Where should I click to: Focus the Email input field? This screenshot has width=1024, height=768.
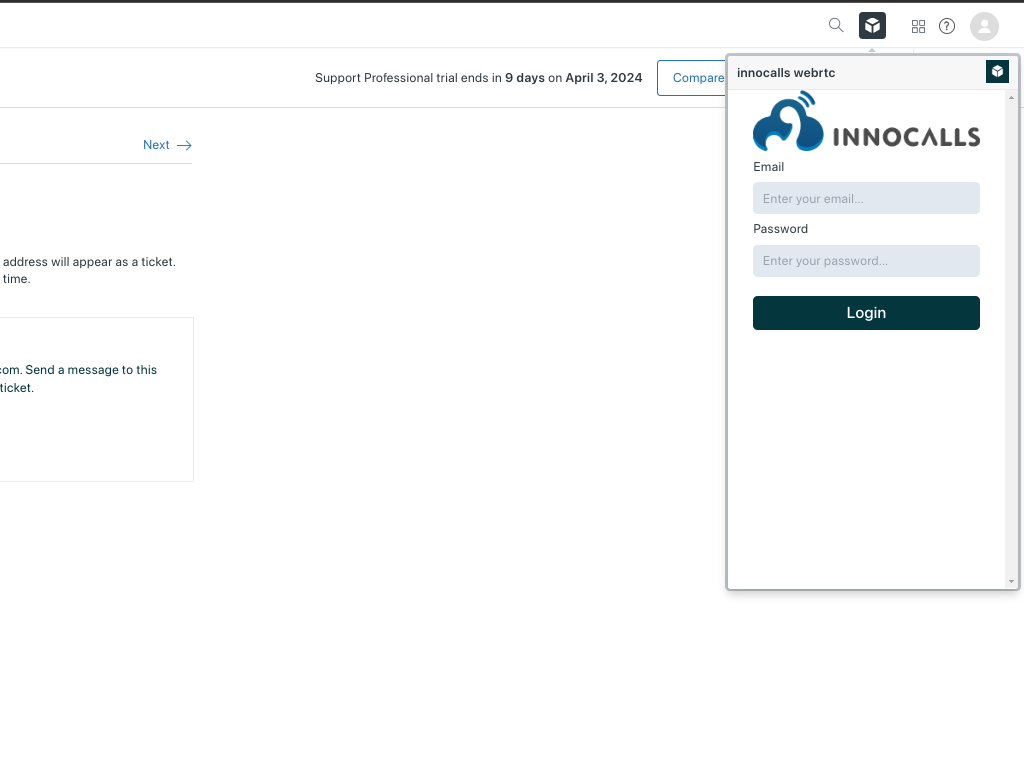866,198
